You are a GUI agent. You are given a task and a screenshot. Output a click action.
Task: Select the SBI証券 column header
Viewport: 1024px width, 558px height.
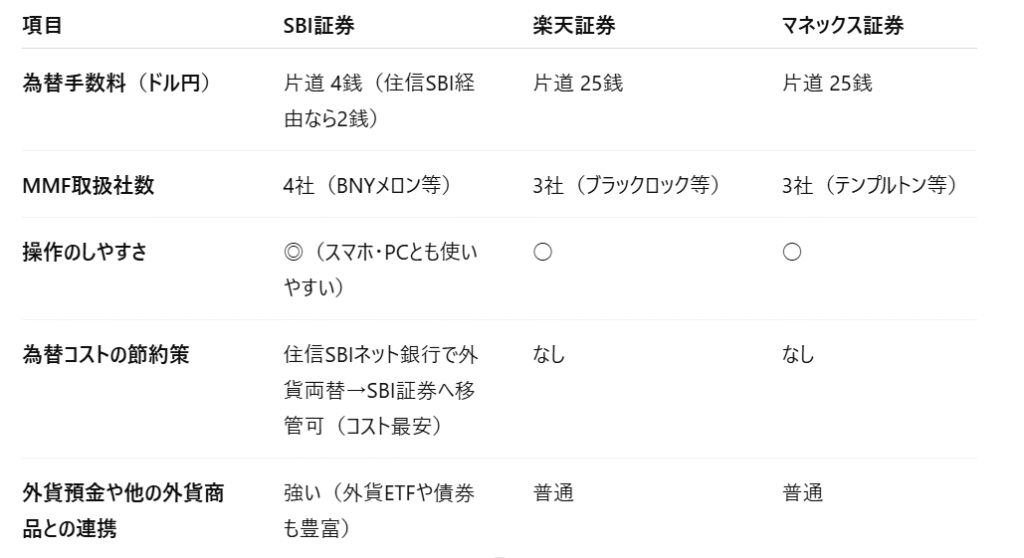(x=319, y=25)
